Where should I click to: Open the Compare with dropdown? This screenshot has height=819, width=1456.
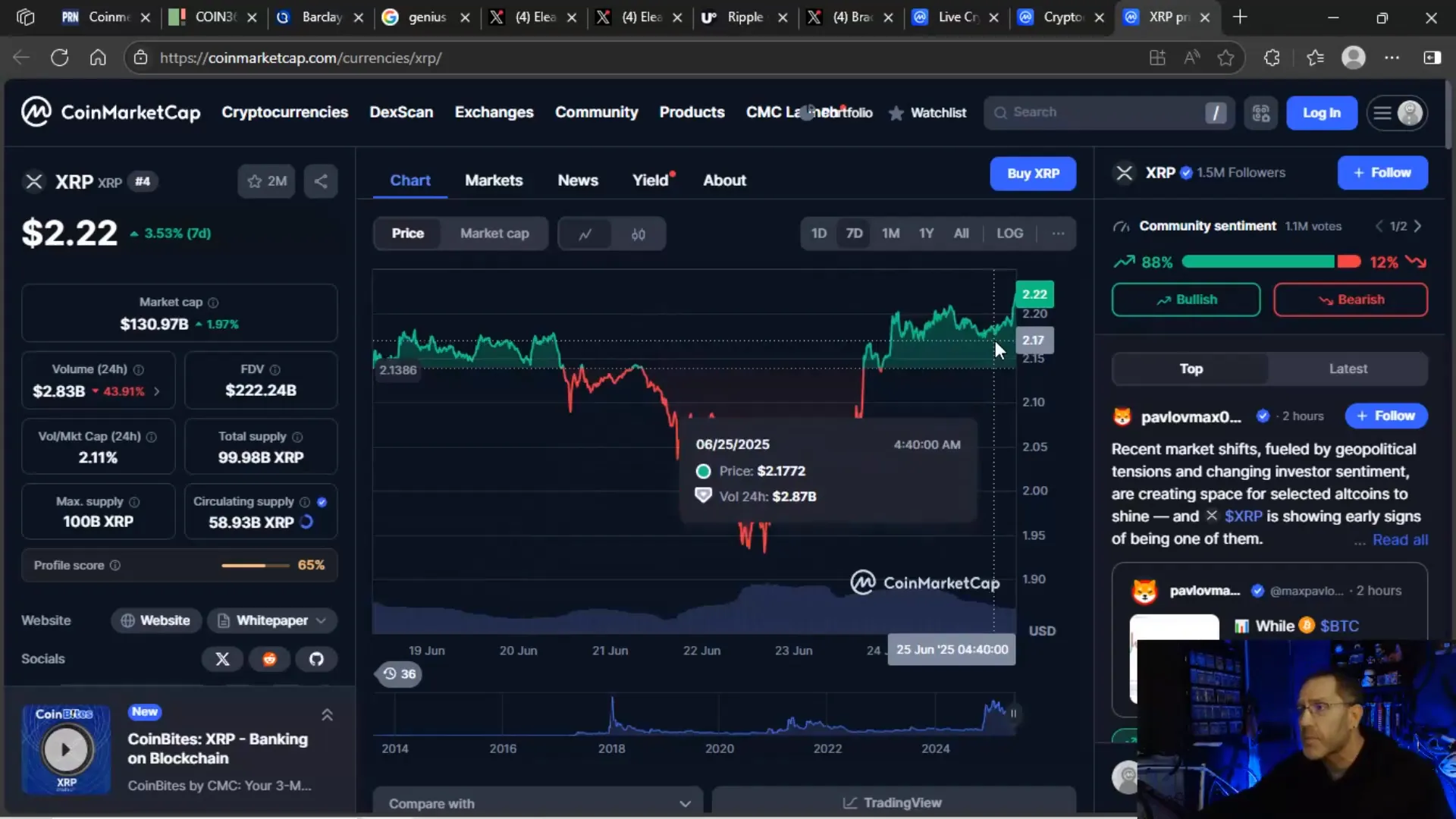(538, 803)
